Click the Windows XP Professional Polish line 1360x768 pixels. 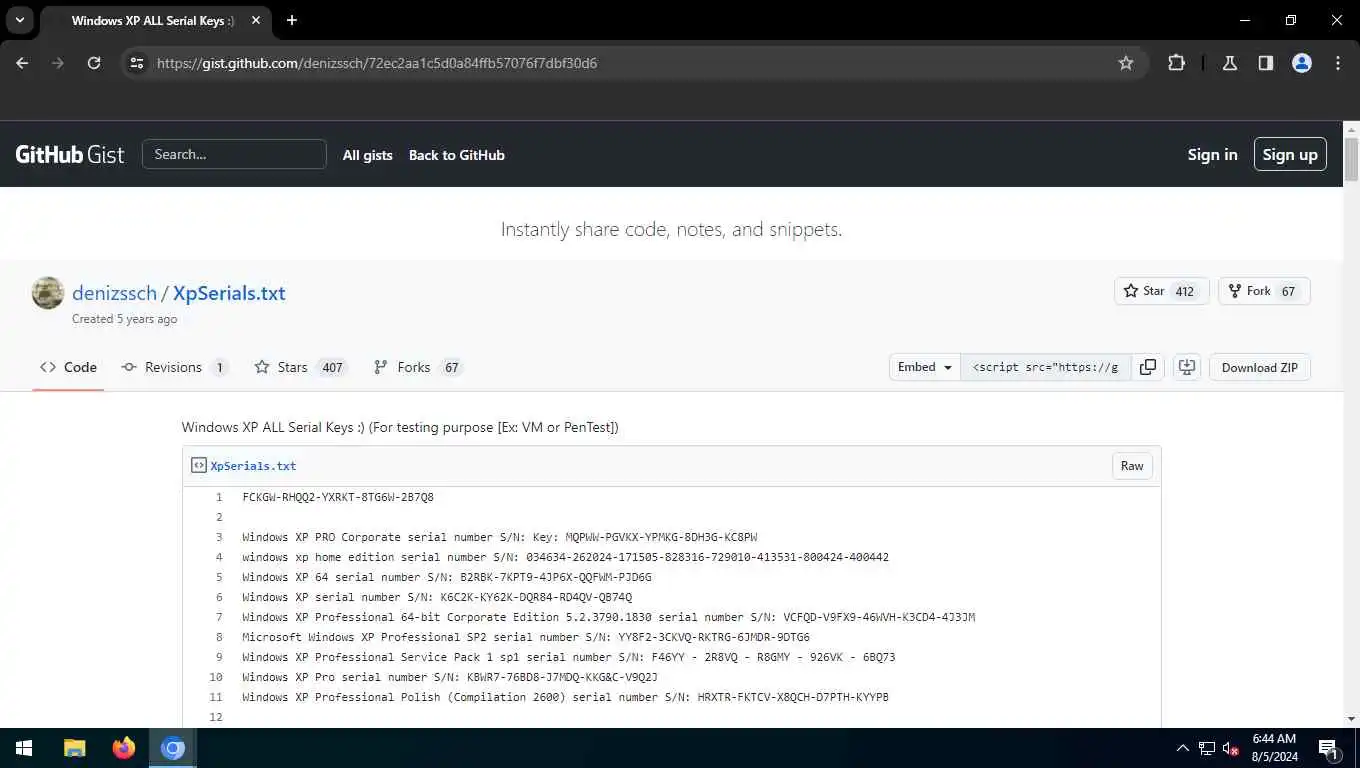click(565, 697)
